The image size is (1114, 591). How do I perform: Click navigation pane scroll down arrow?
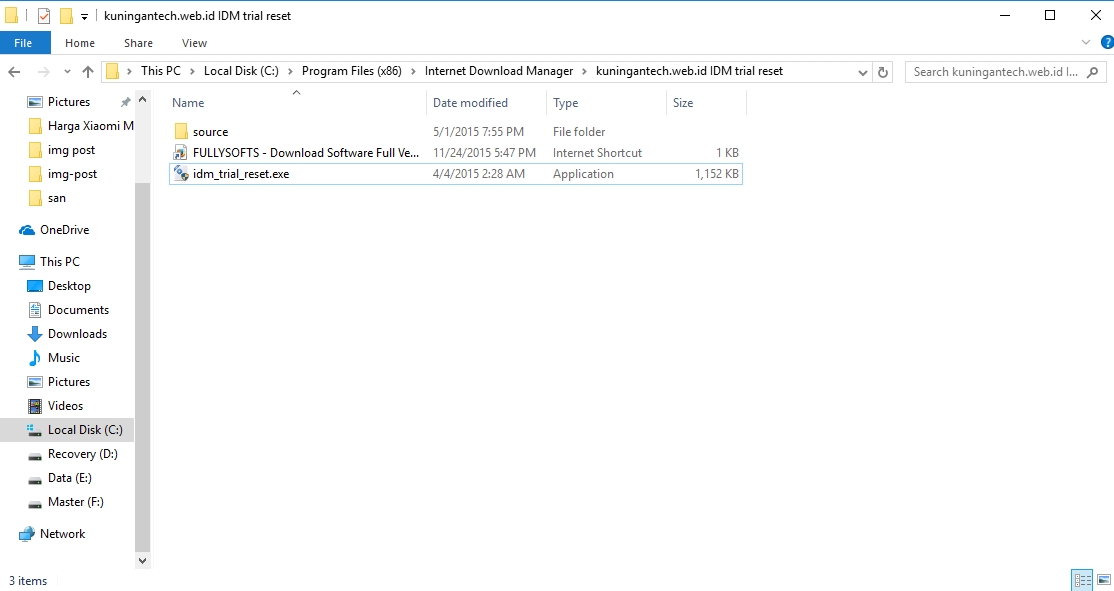pos(142,560)
